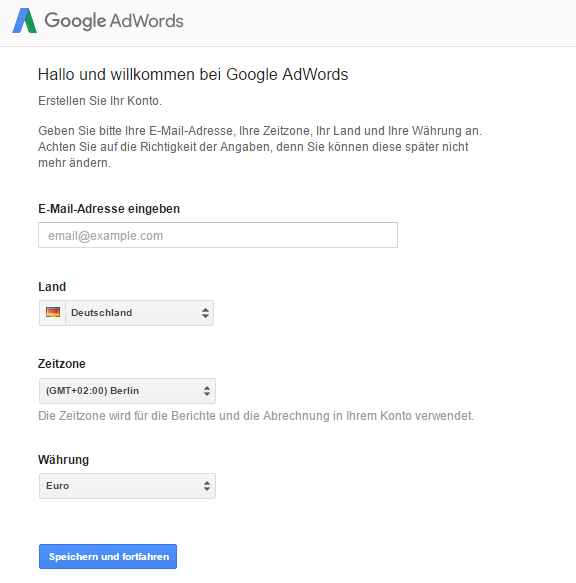Focus the email@example.com input field

[218, 235]
